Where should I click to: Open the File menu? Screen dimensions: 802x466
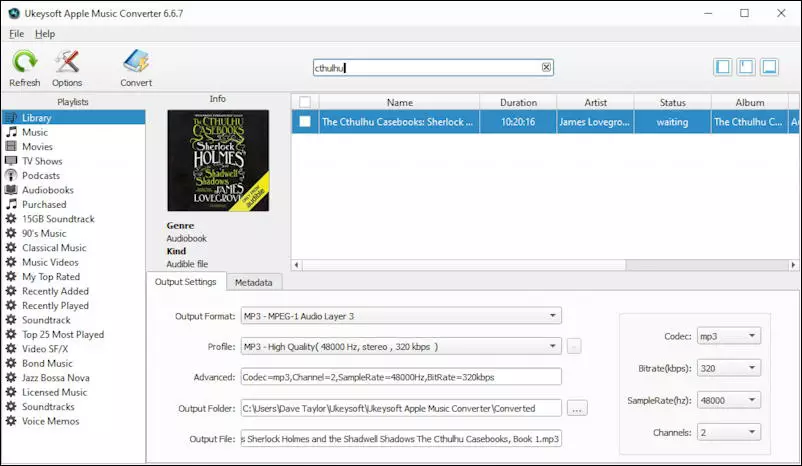tap(15, 34)
